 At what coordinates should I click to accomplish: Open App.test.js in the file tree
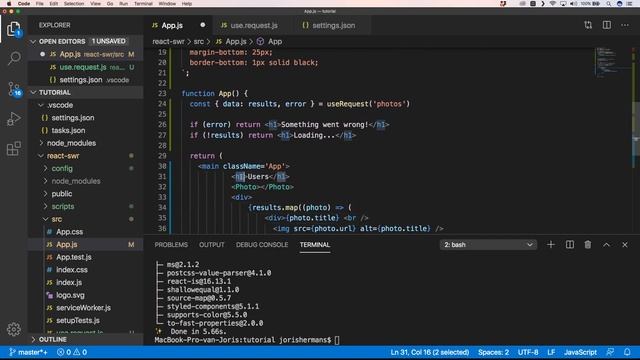73,257
